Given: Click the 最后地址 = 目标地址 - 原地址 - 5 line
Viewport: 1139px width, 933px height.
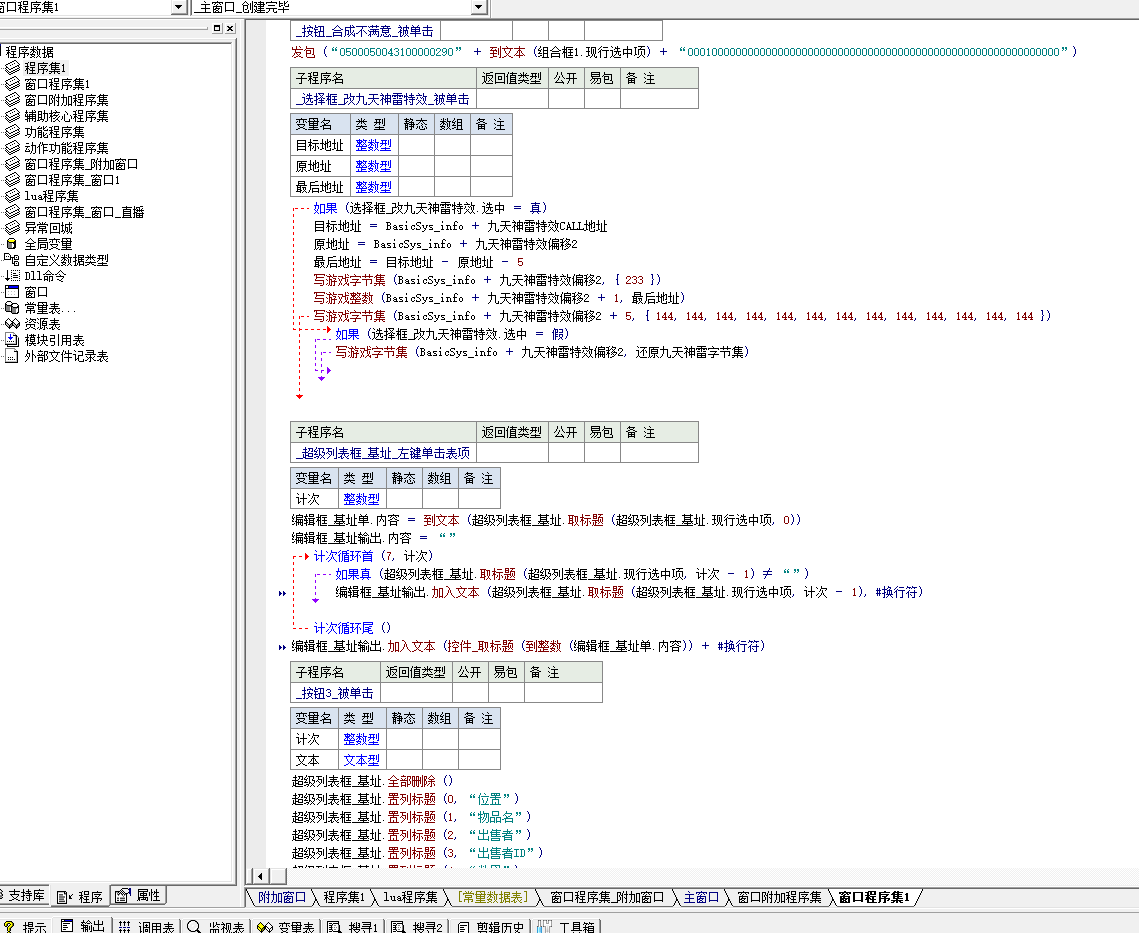Looking at the screenshot, I should click(418, 262).
